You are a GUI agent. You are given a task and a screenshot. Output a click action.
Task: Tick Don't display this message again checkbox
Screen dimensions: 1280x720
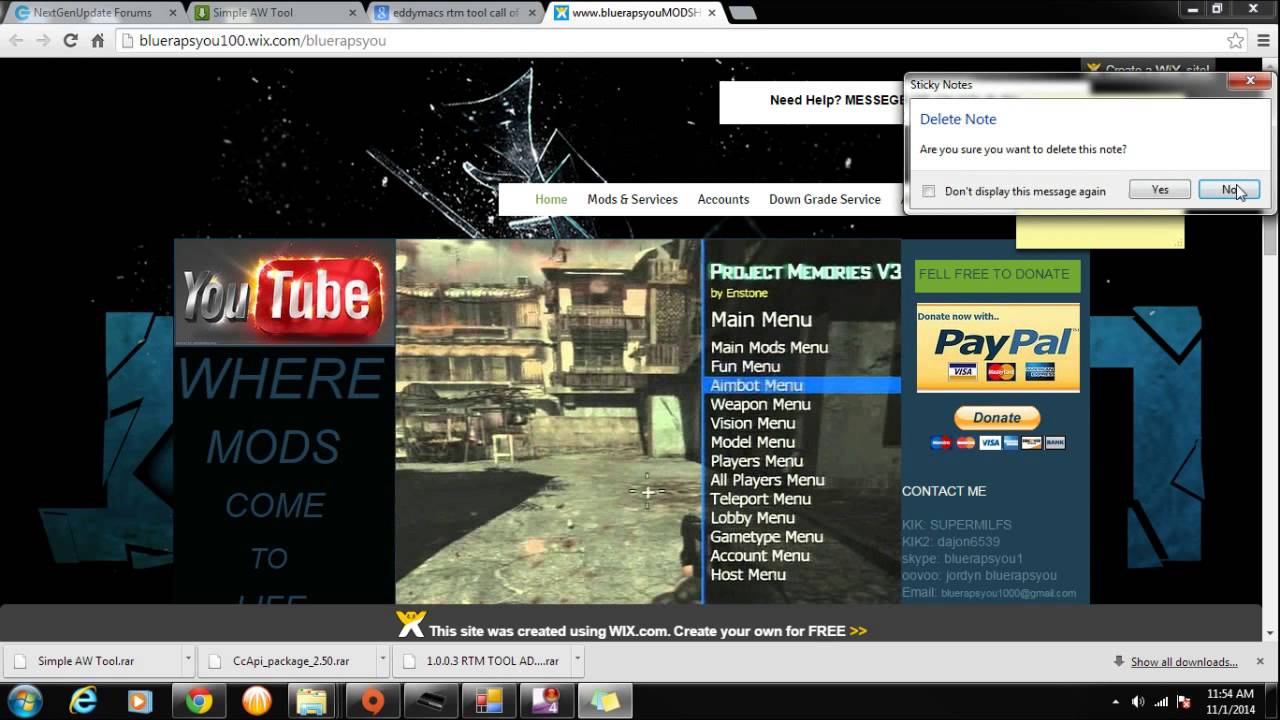coord(929,191)
